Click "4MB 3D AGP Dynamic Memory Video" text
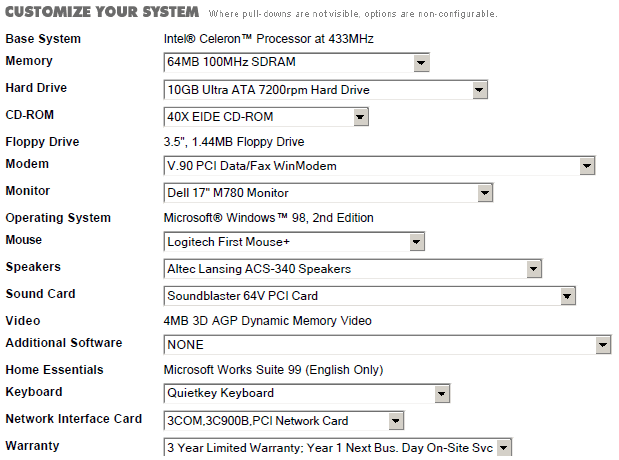The width and height of the screenshot is (619, 460). (267, 321)
